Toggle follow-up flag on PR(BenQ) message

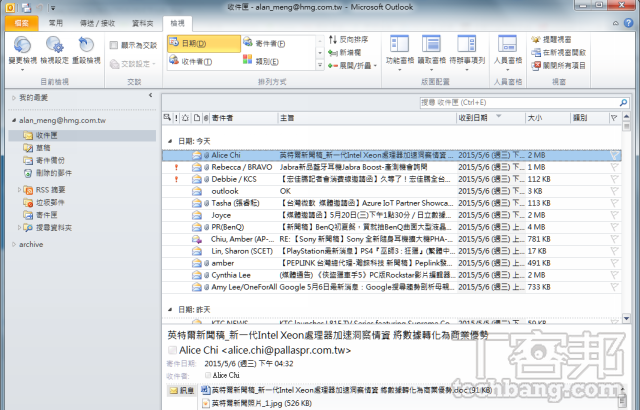coord(614,227)
